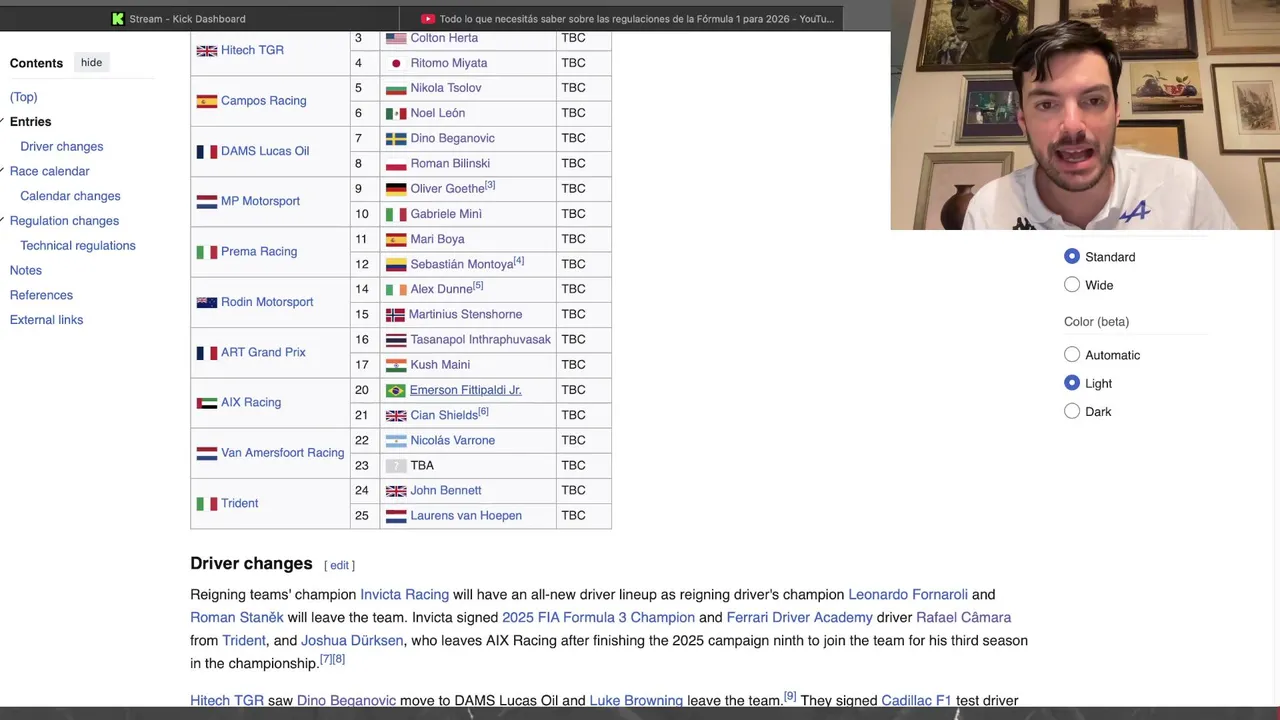Open the Invicta Racing link

tap(404, 595)
